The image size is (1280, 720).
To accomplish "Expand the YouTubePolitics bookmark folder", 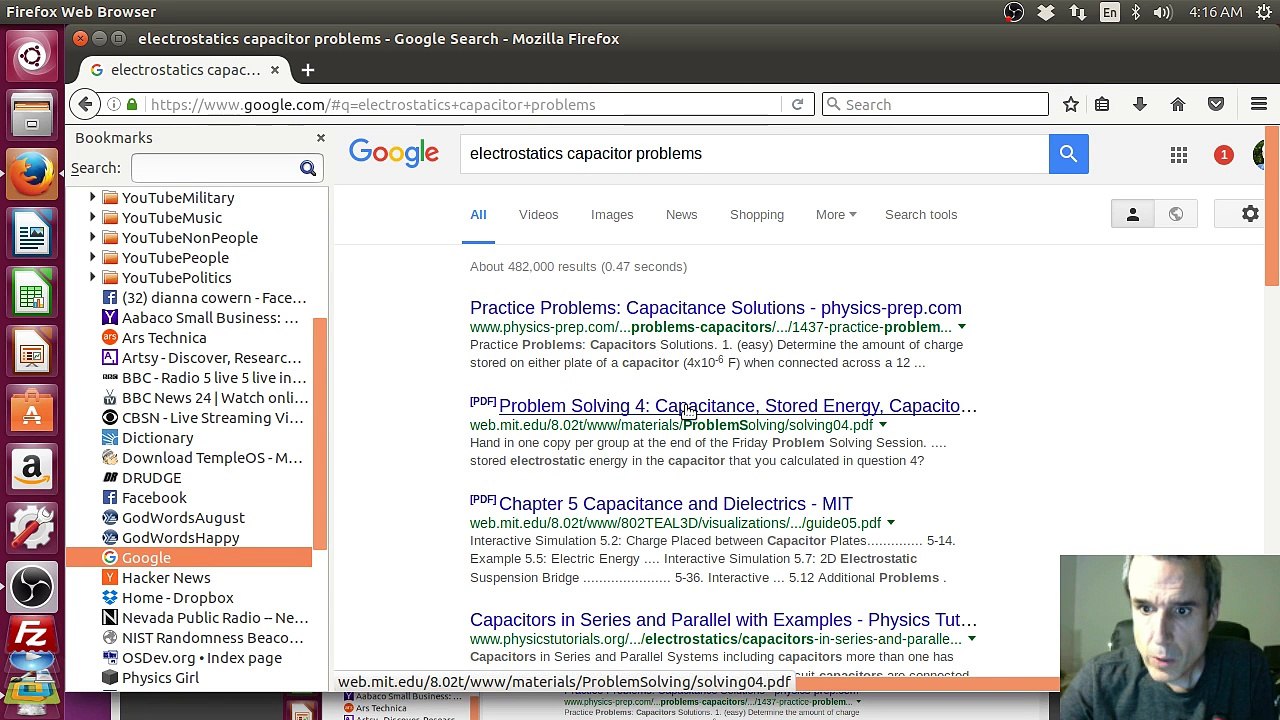I will click(93, 278).
